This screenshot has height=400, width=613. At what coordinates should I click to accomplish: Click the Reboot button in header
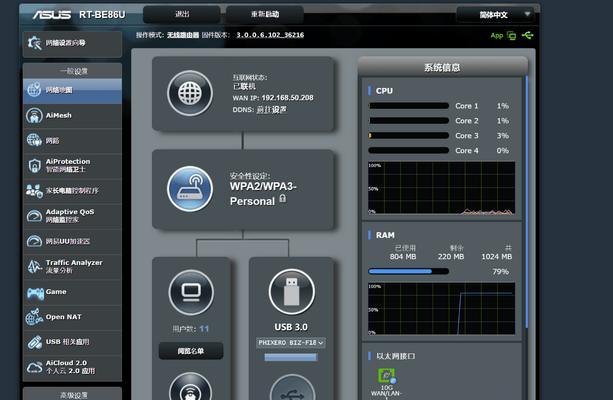coord(265,14)
